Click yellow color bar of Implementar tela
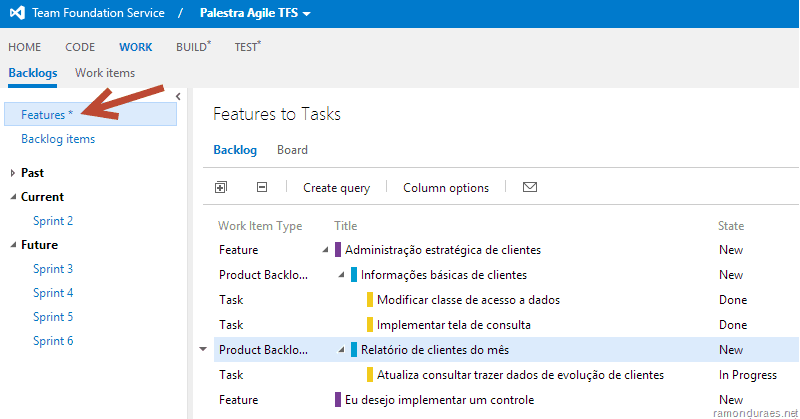 (370, 325)
